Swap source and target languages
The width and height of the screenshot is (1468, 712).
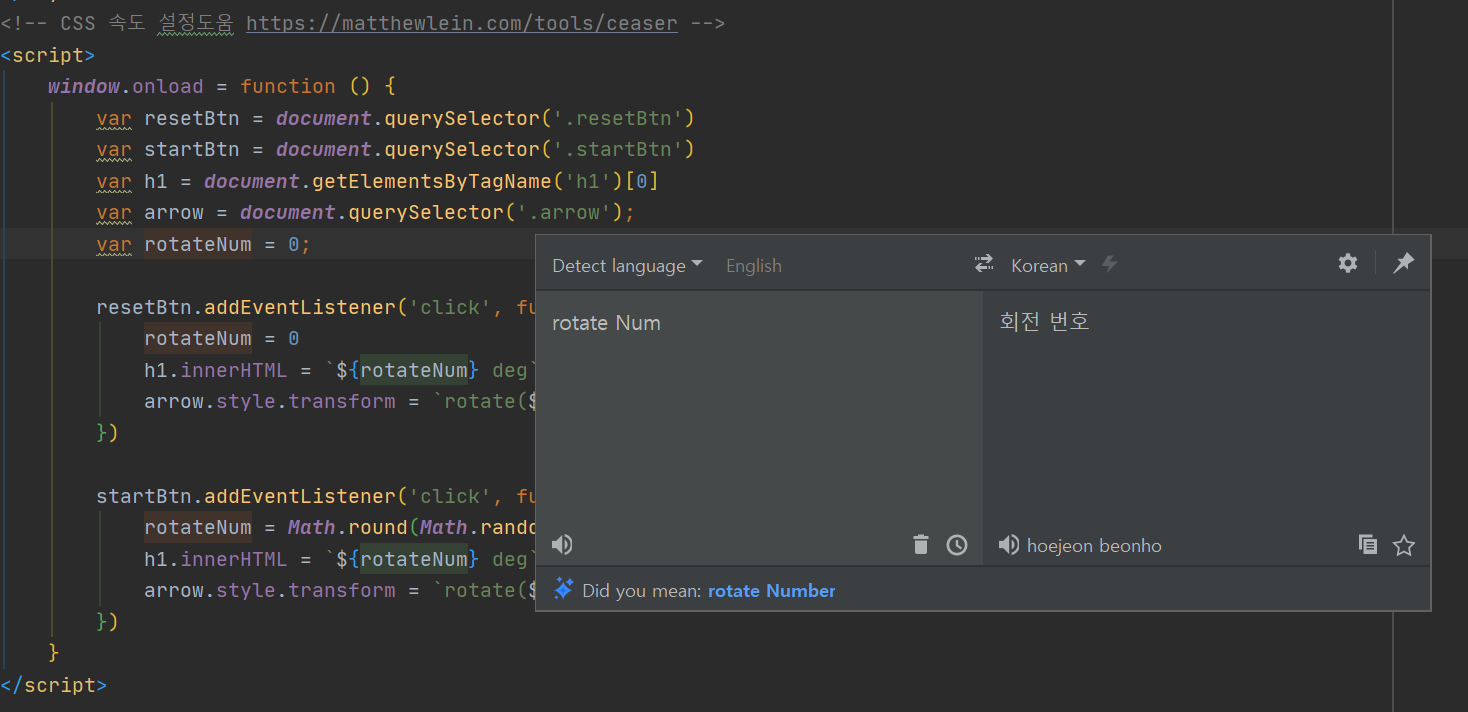(984, 264)
